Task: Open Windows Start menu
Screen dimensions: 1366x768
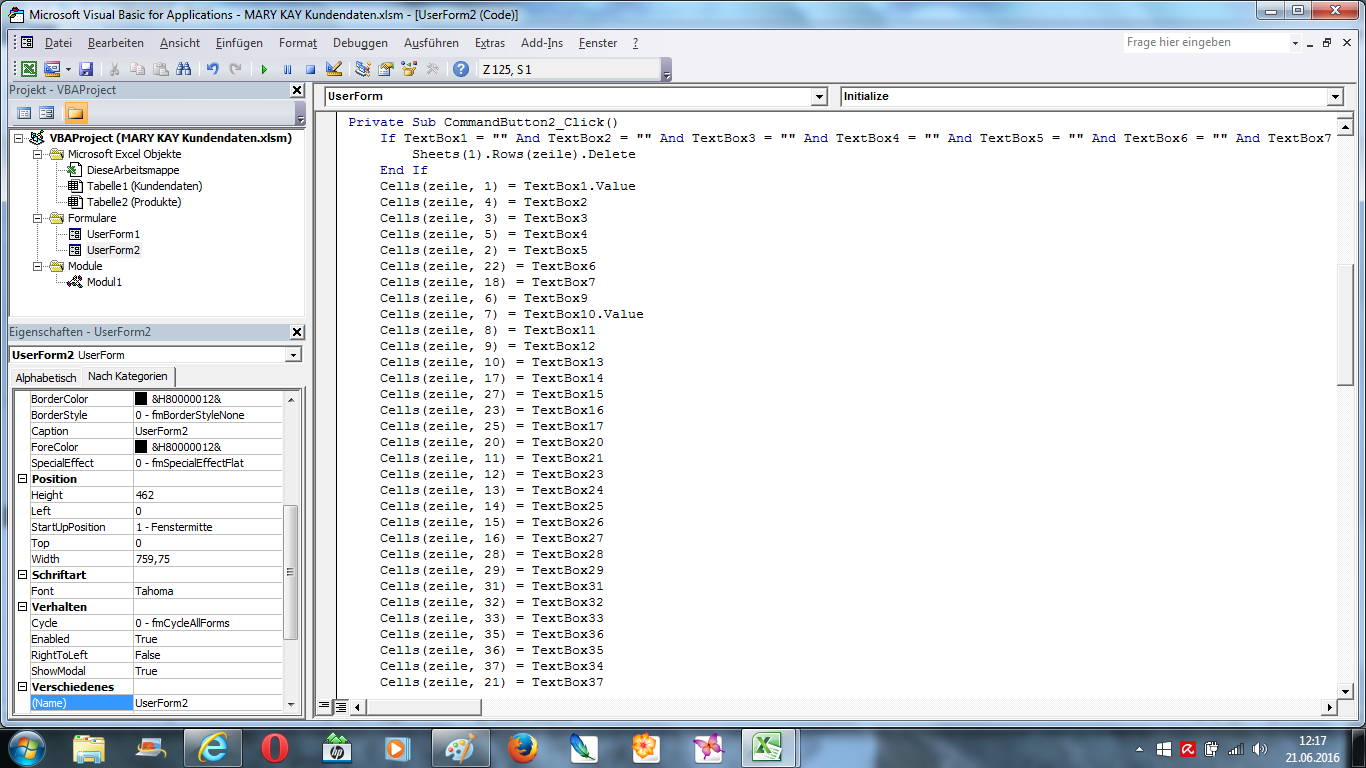Action: point(25,747)
